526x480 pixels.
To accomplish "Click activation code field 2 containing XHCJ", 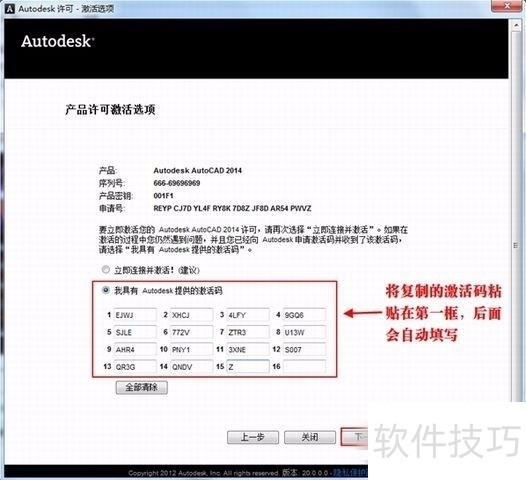I will coord(191,315).
